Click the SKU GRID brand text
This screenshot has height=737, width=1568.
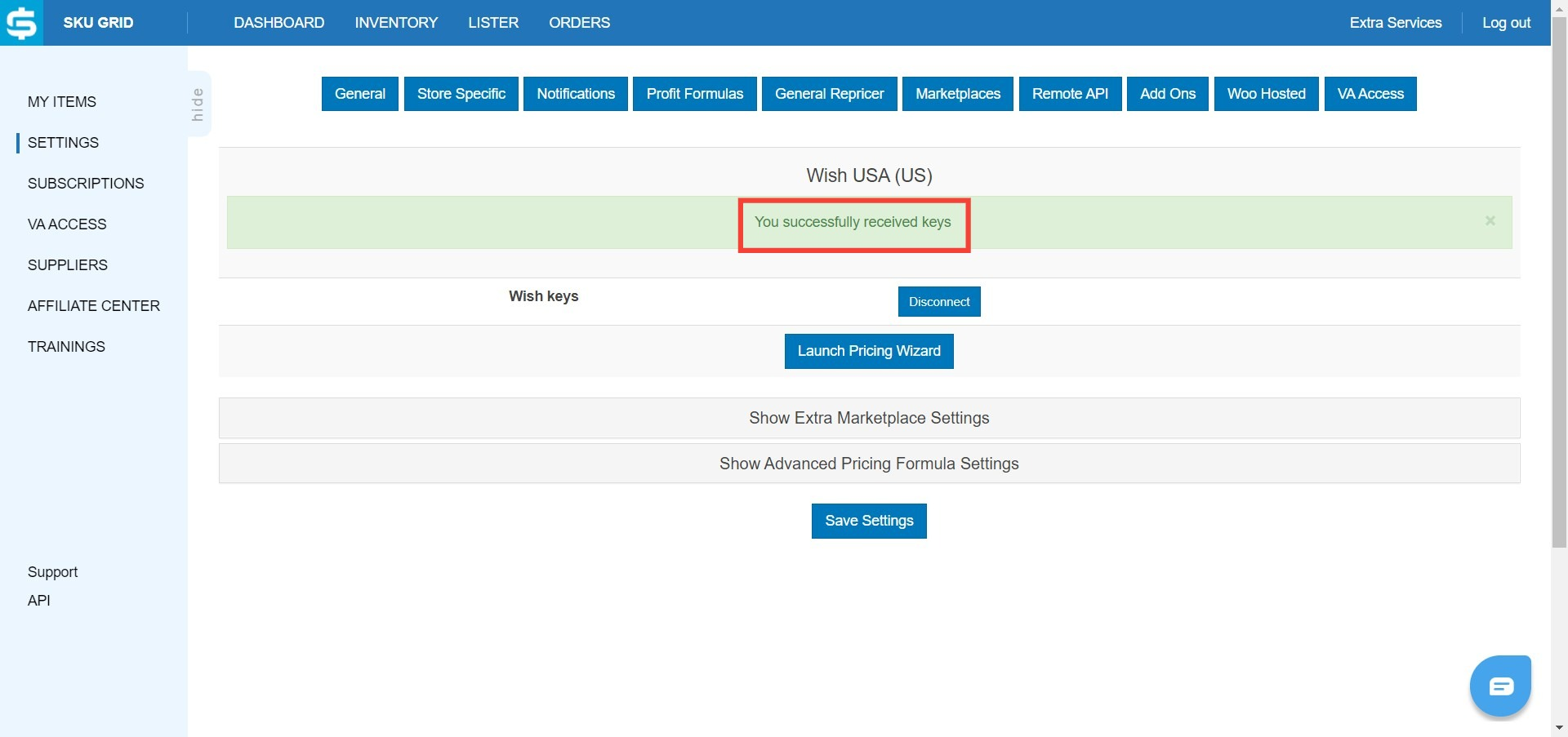(x=98, y=23)
